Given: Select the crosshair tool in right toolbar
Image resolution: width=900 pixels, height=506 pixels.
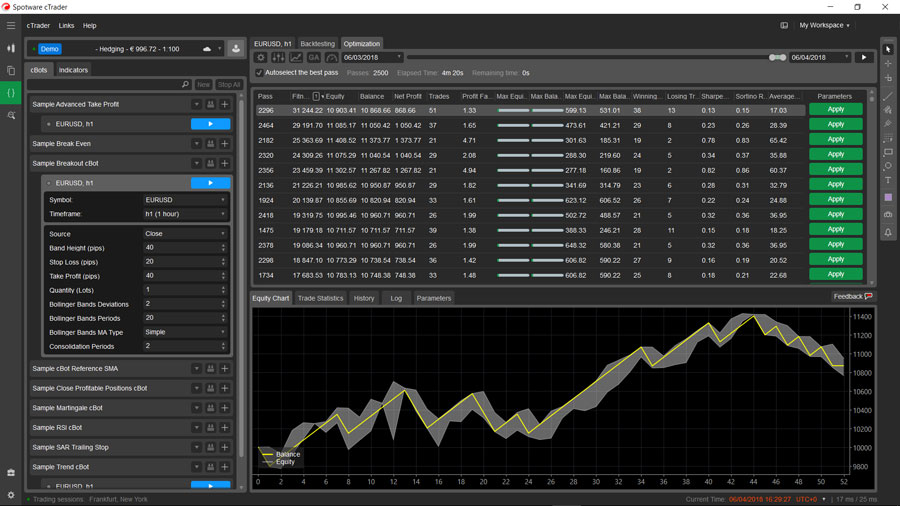Looking at the screenshot, I should point(888,64).
